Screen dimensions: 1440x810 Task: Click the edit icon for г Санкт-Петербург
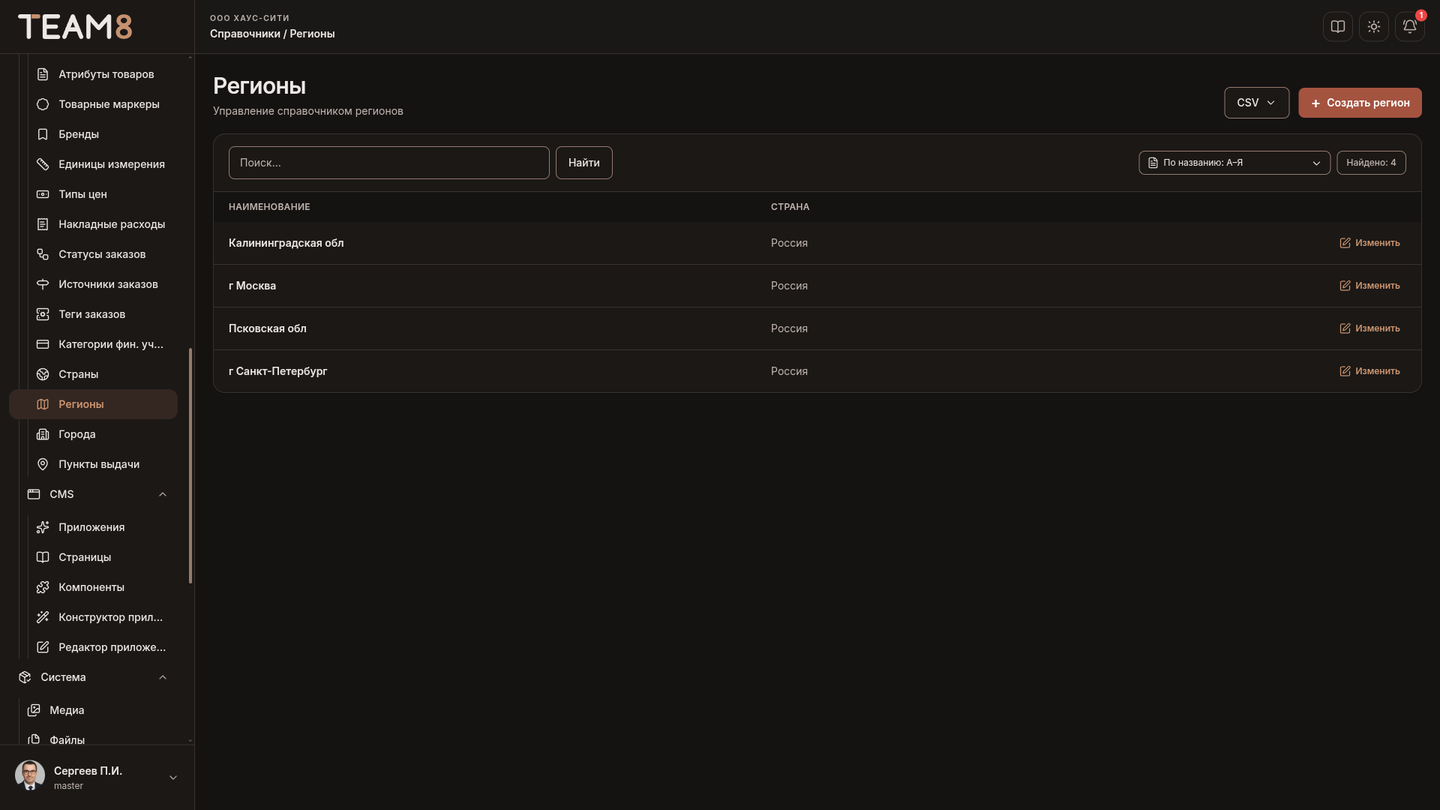click(1345, 371)
